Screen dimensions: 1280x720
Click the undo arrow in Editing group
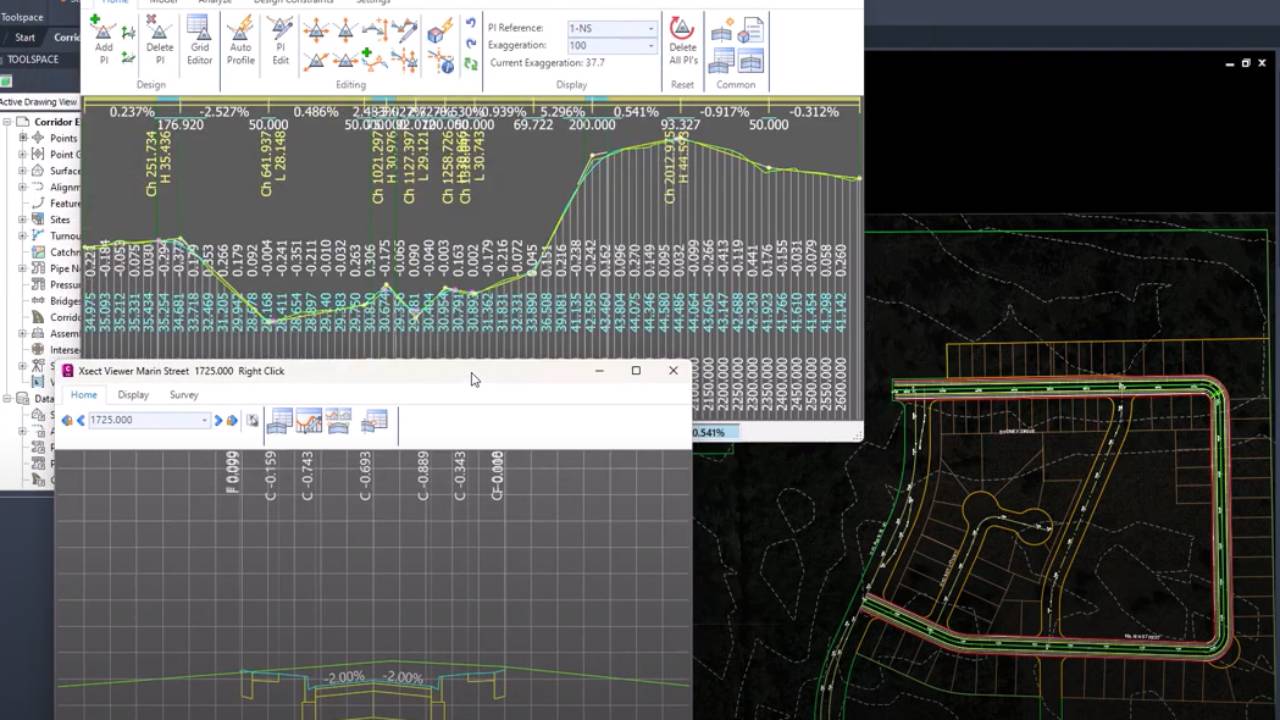[471, 24]
